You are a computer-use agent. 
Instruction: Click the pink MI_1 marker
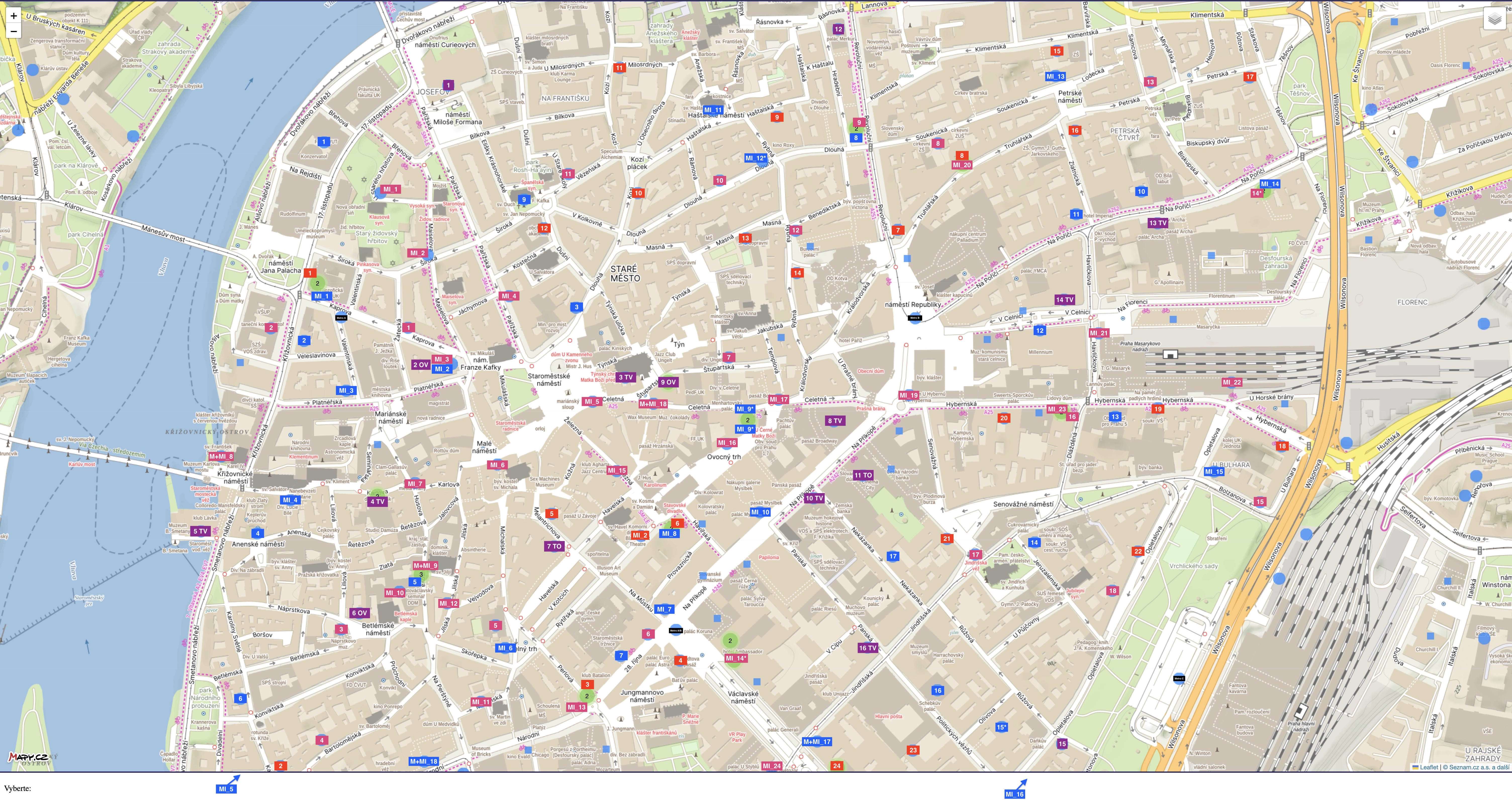click(391, 189)
